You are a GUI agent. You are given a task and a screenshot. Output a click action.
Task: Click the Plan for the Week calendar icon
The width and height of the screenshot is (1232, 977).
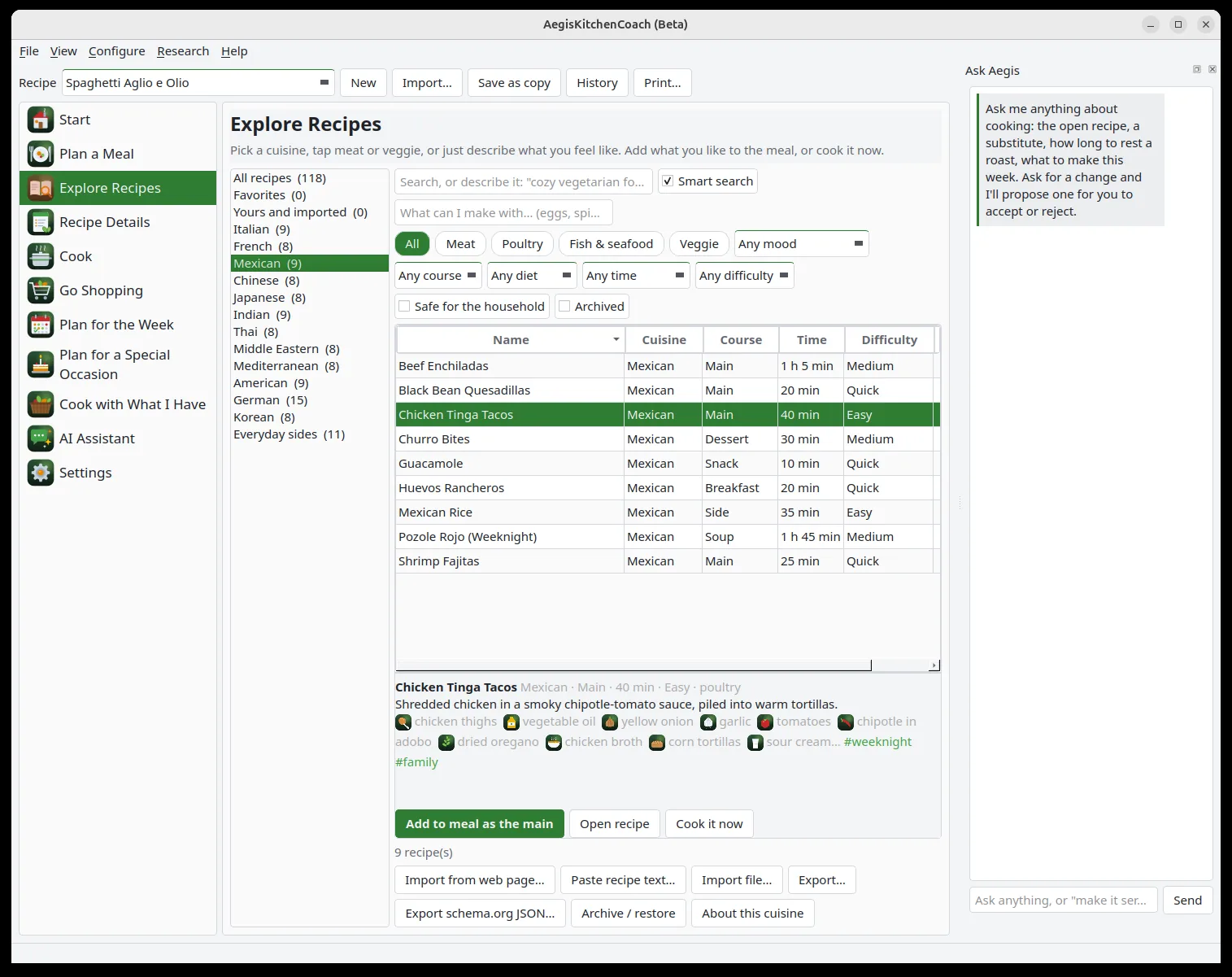click(x=41, y=325)
